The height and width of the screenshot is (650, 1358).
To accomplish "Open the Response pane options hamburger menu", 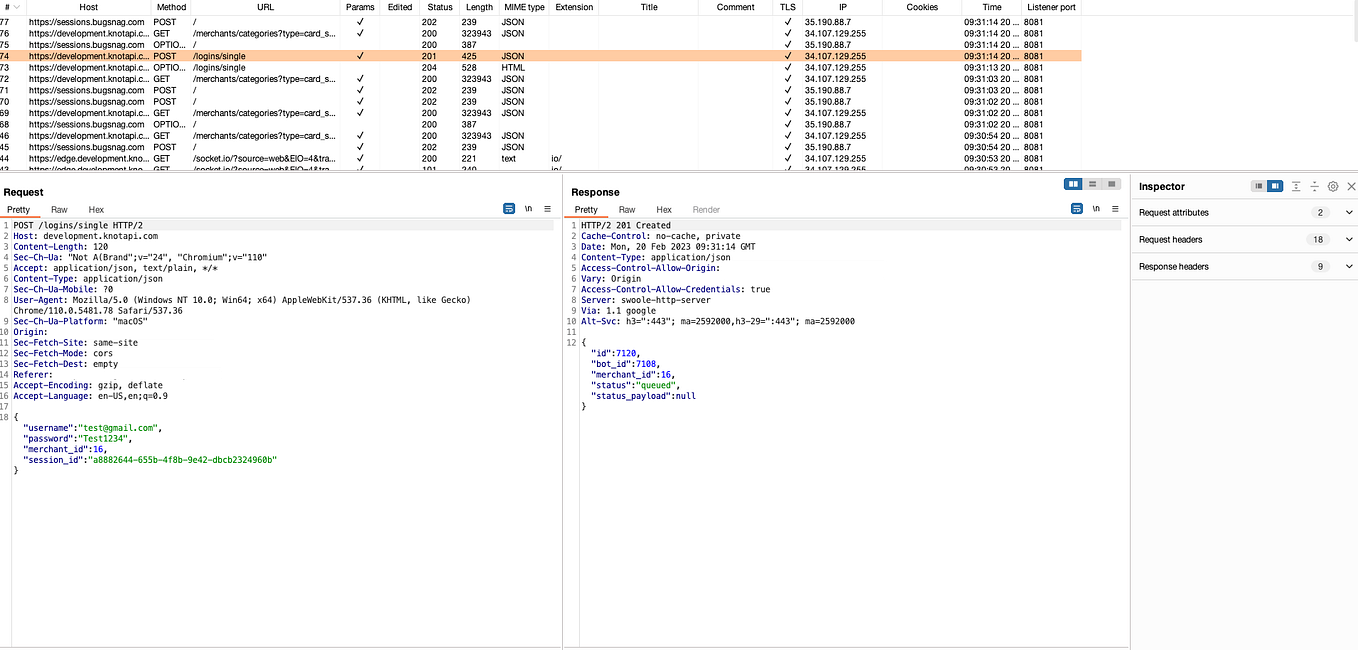I will (1115, 209).
